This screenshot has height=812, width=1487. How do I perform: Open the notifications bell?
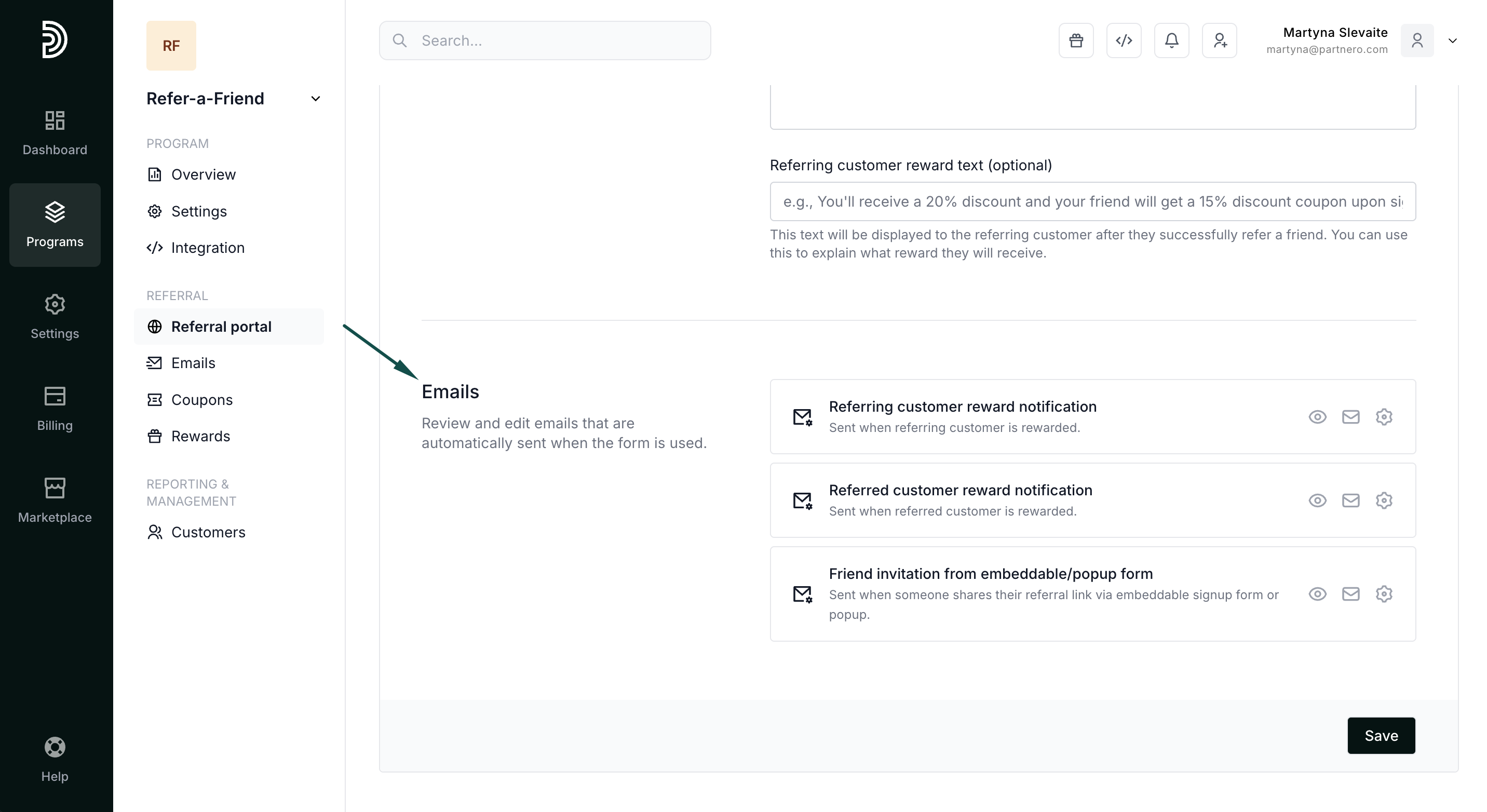pyautogui.click(x=1171, y=40)
